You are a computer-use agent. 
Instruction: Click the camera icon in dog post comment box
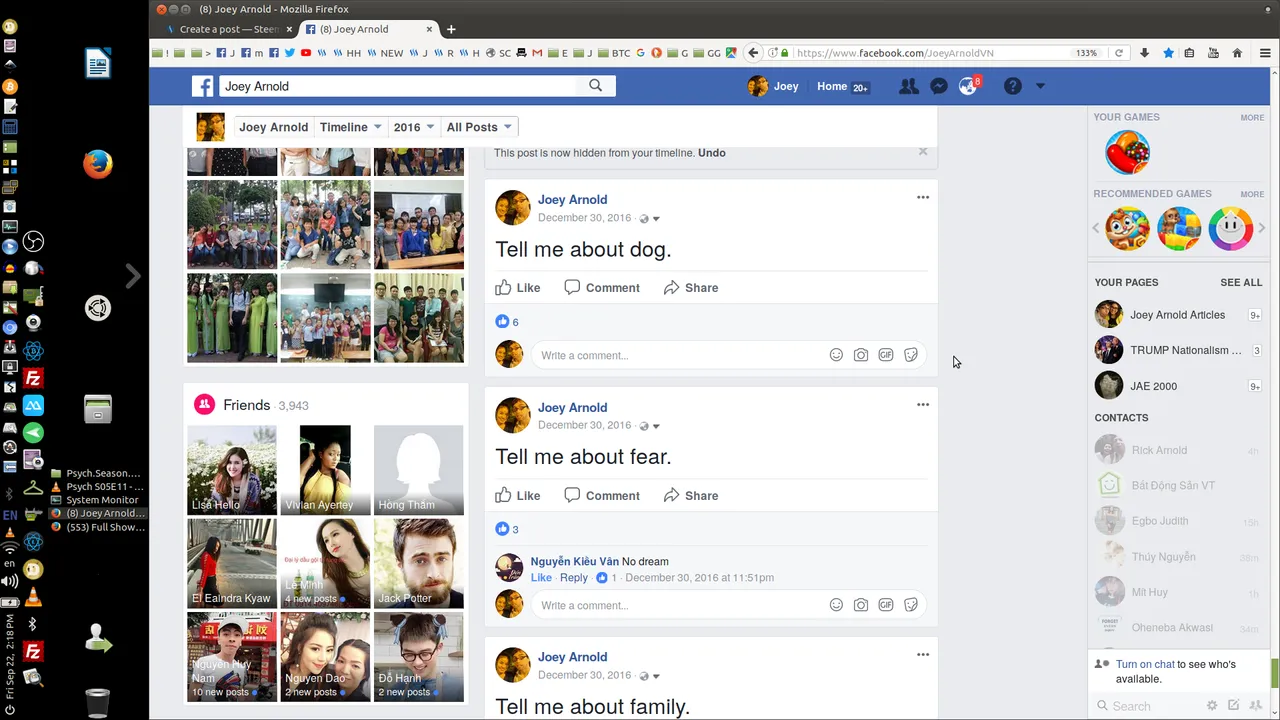pos(861,355)
